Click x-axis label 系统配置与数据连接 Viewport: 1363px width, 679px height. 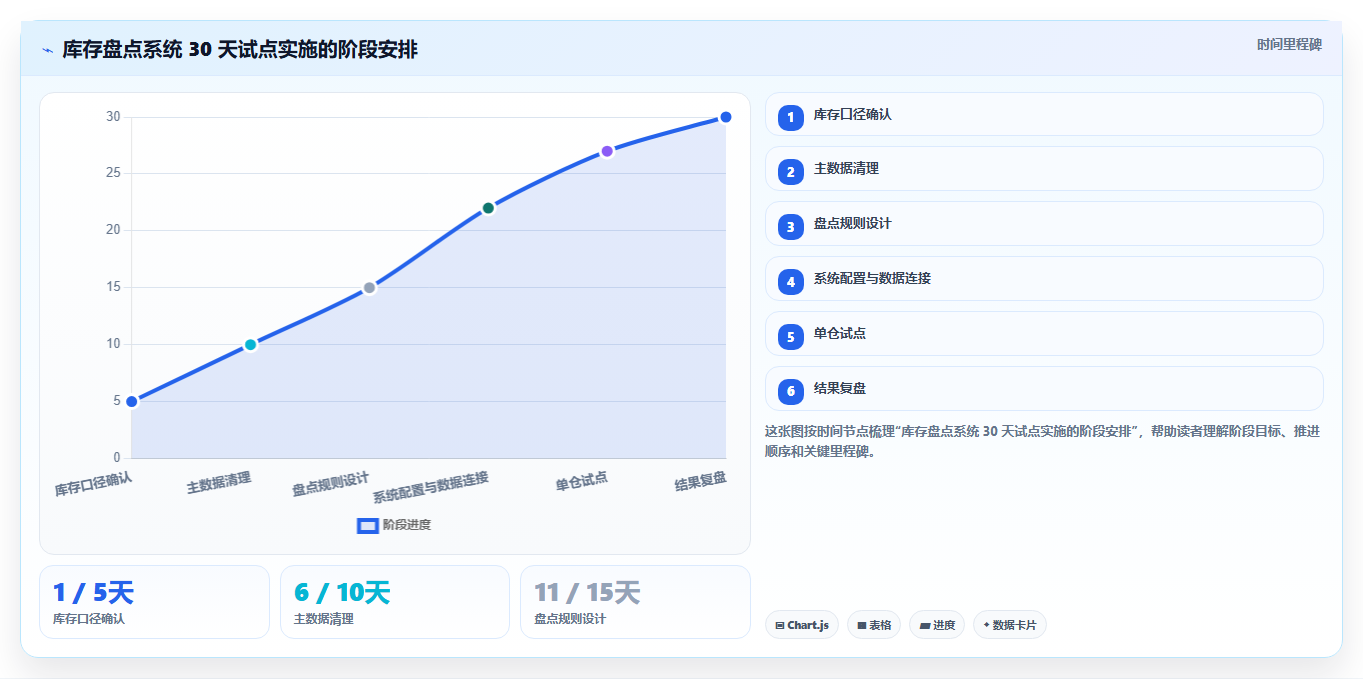click(431, 487)
